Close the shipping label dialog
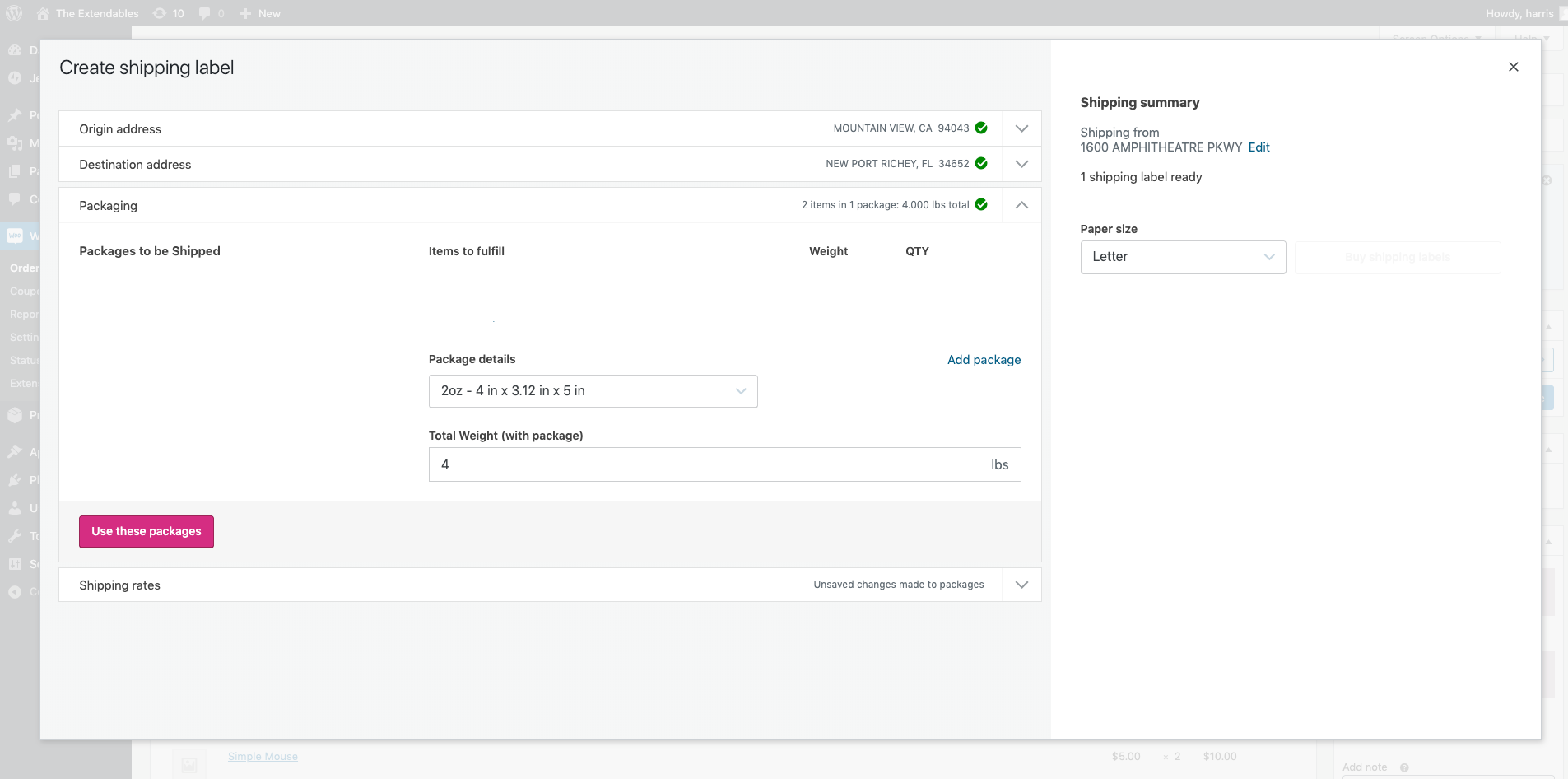 point(1513,67)
